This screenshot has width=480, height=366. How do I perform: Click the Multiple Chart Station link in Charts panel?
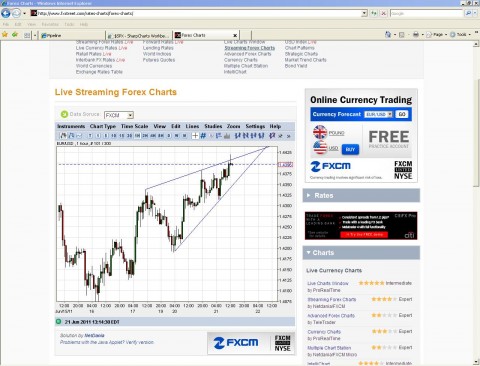pos(329,348)
